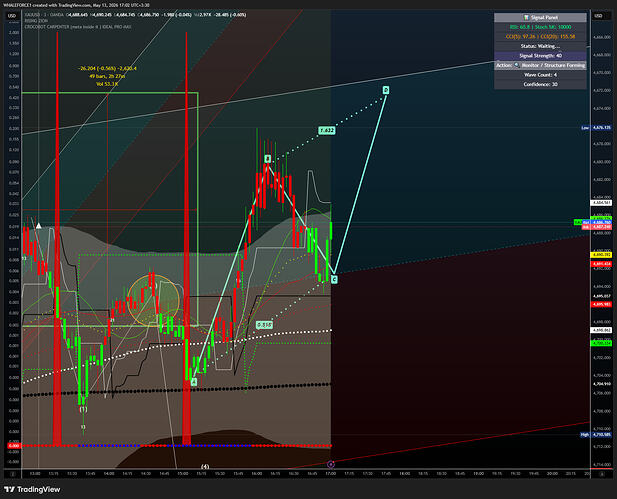Viewport: 617px width, 499px height.
Task: Click the USD currency label on right price scale
Action: pyautogui.click(x=598, y=15)
